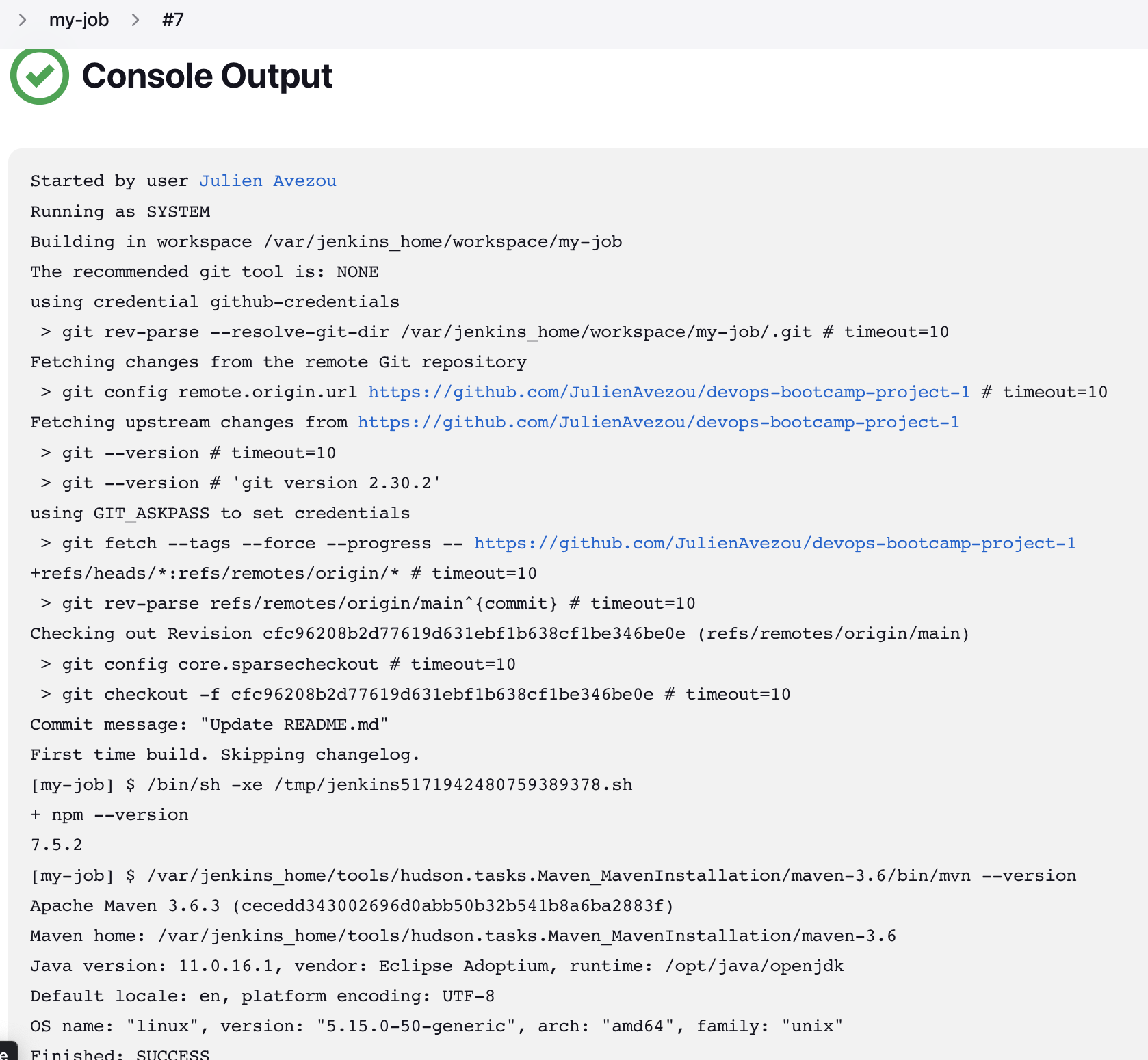
Task: Click the 'Running as SYSTEM' line
Action: 120,212
